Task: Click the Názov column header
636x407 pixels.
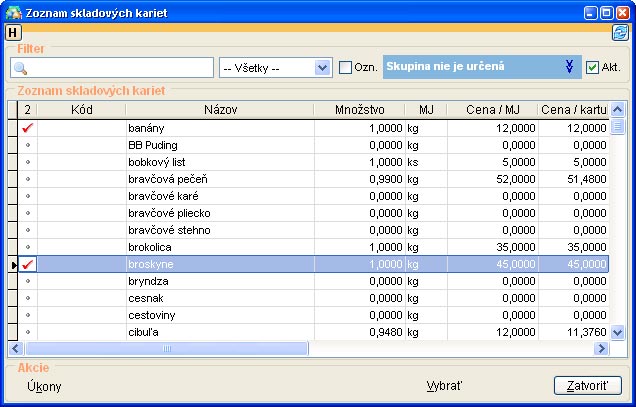Action: (x=219, y=109)
